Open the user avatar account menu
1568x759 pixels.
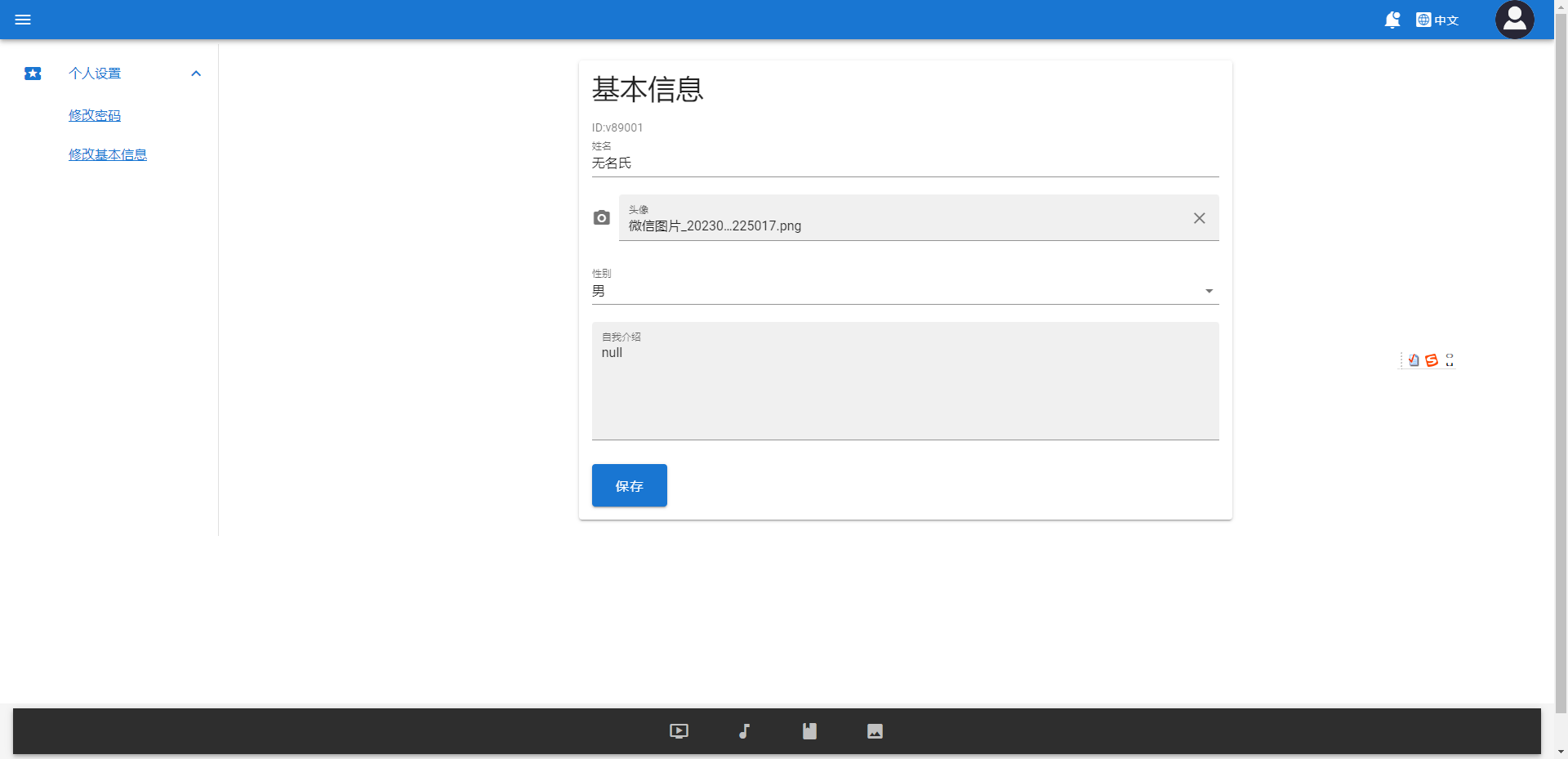point(1514,20)
